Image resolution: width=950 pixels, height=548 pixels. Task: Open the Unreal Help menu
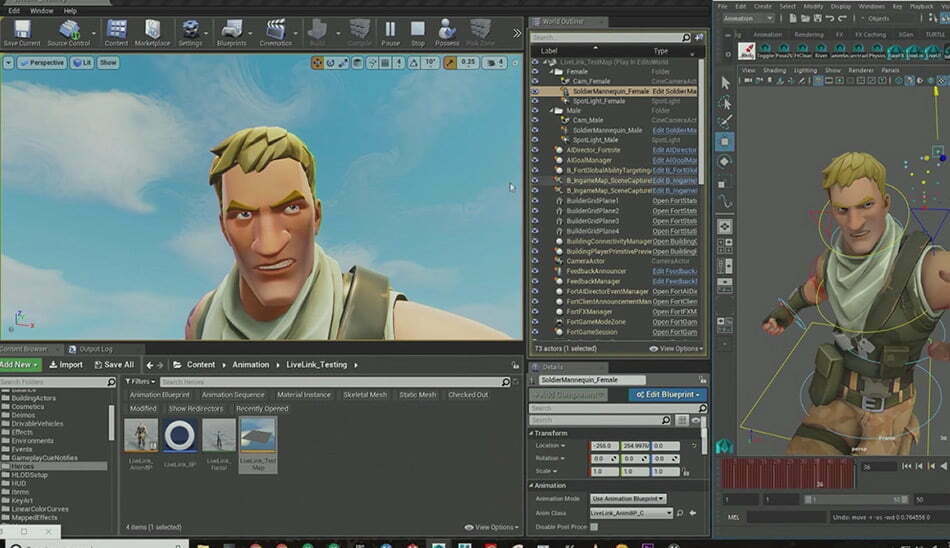pyautogui.click(x=70, y=11)
